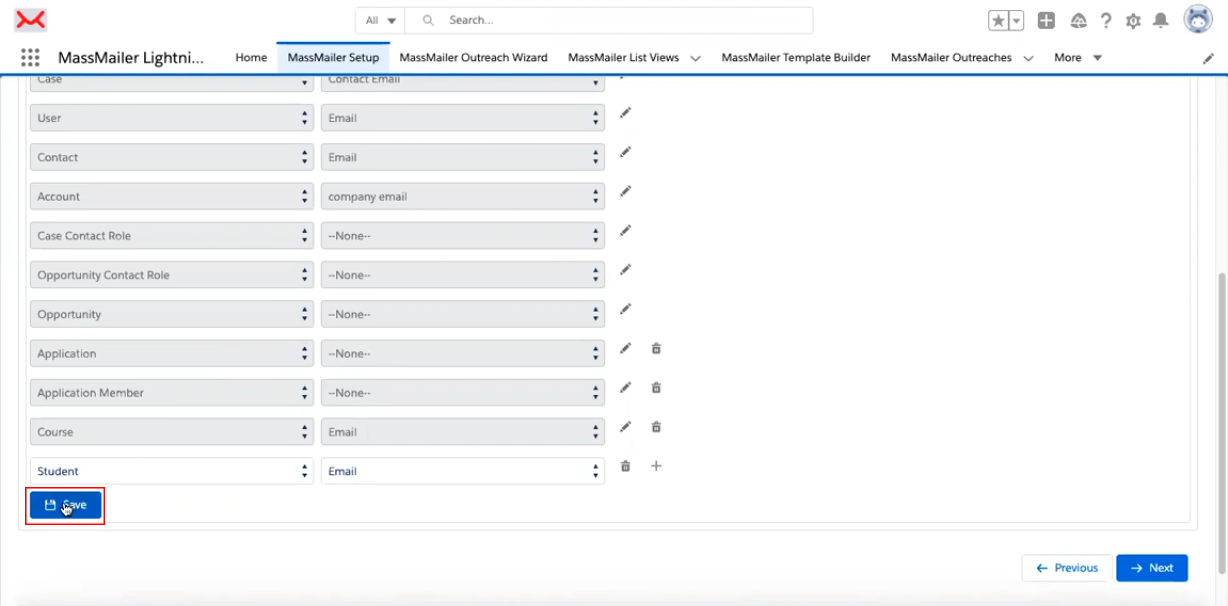Edit the Application Member row

click(625, 387)
